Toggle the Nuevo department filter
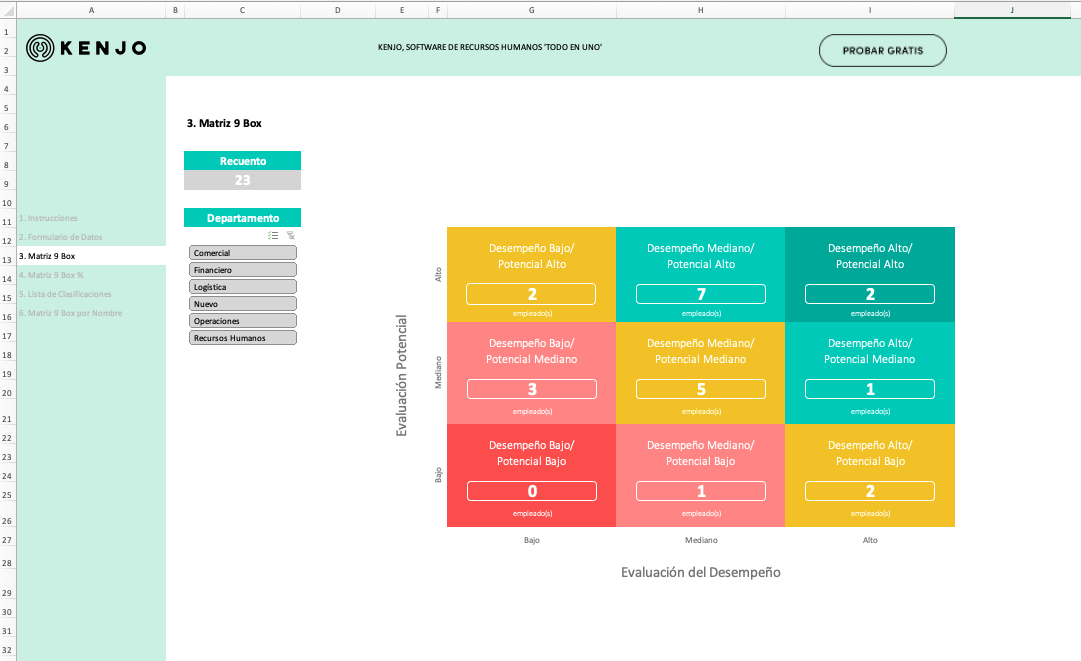1081x661 pixels. [242, 303]
